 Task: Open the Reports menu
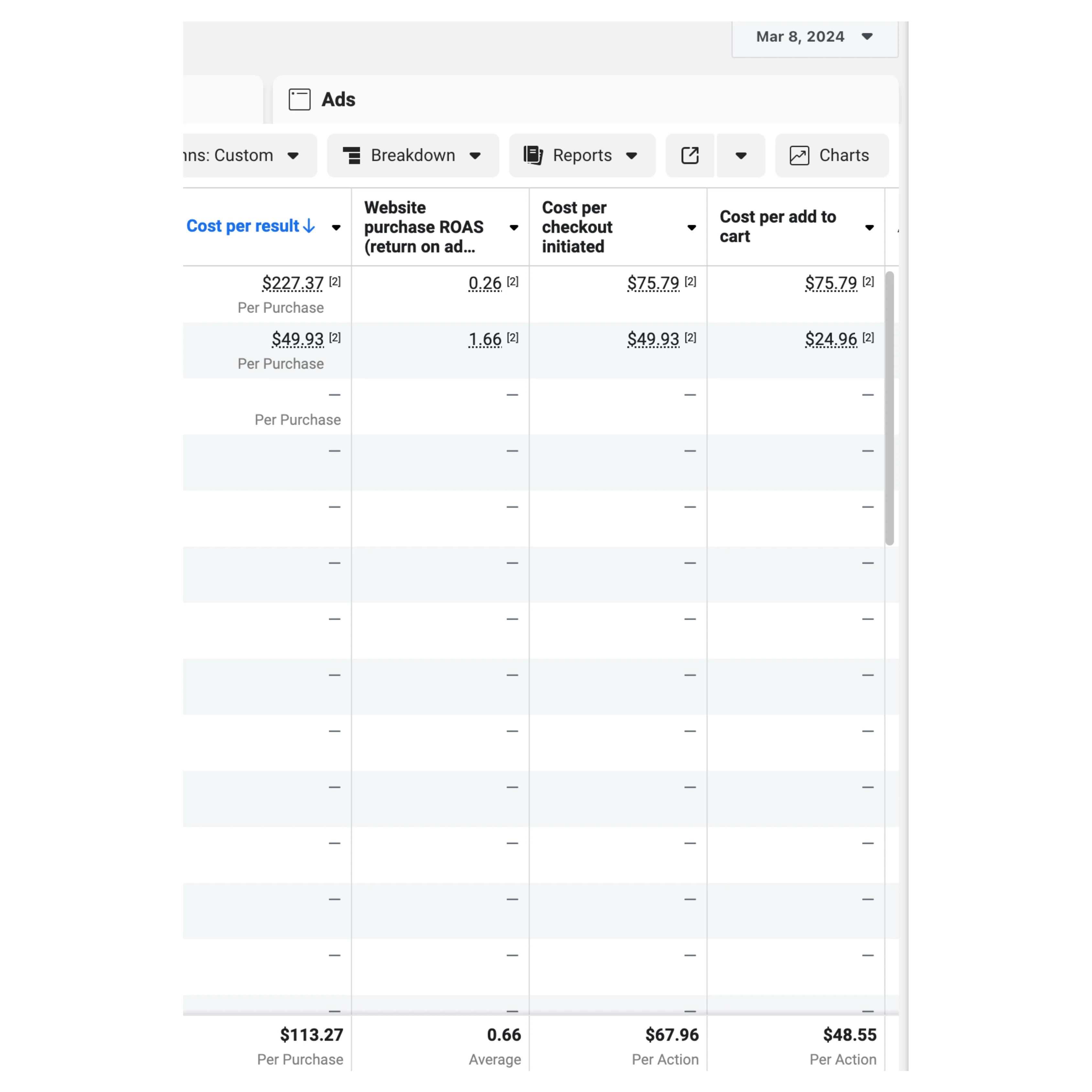tap(582, 155)
